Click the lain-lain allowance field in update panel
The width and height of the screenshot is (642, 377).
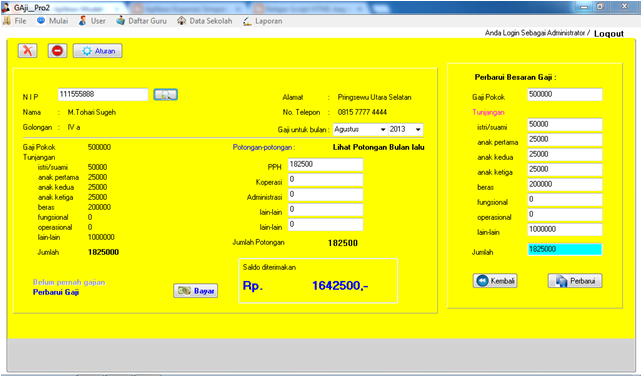click(x=565, y=230)
